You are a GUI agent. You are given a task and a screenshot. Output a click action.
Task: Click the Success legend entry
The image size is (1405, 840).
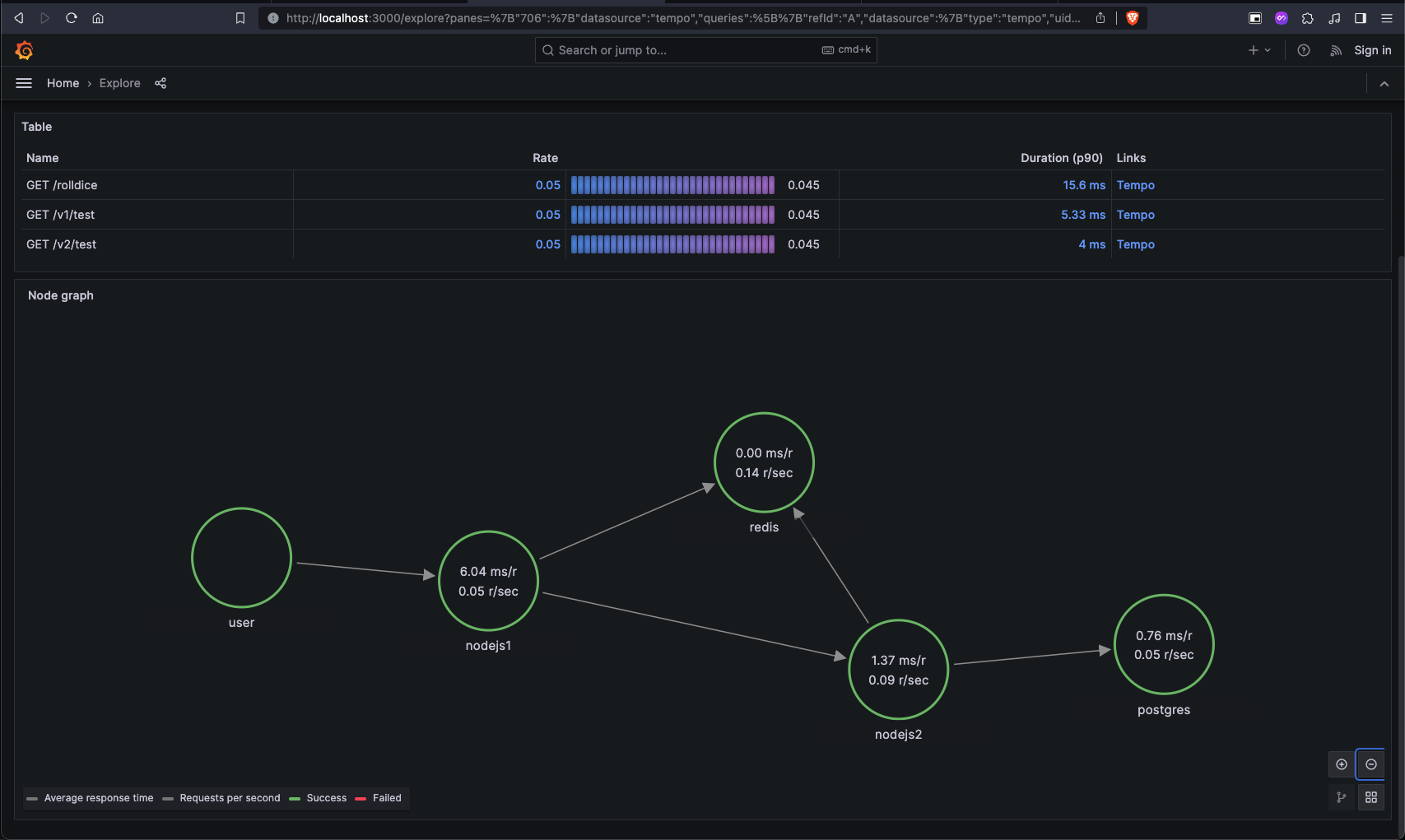pos(318,798)
